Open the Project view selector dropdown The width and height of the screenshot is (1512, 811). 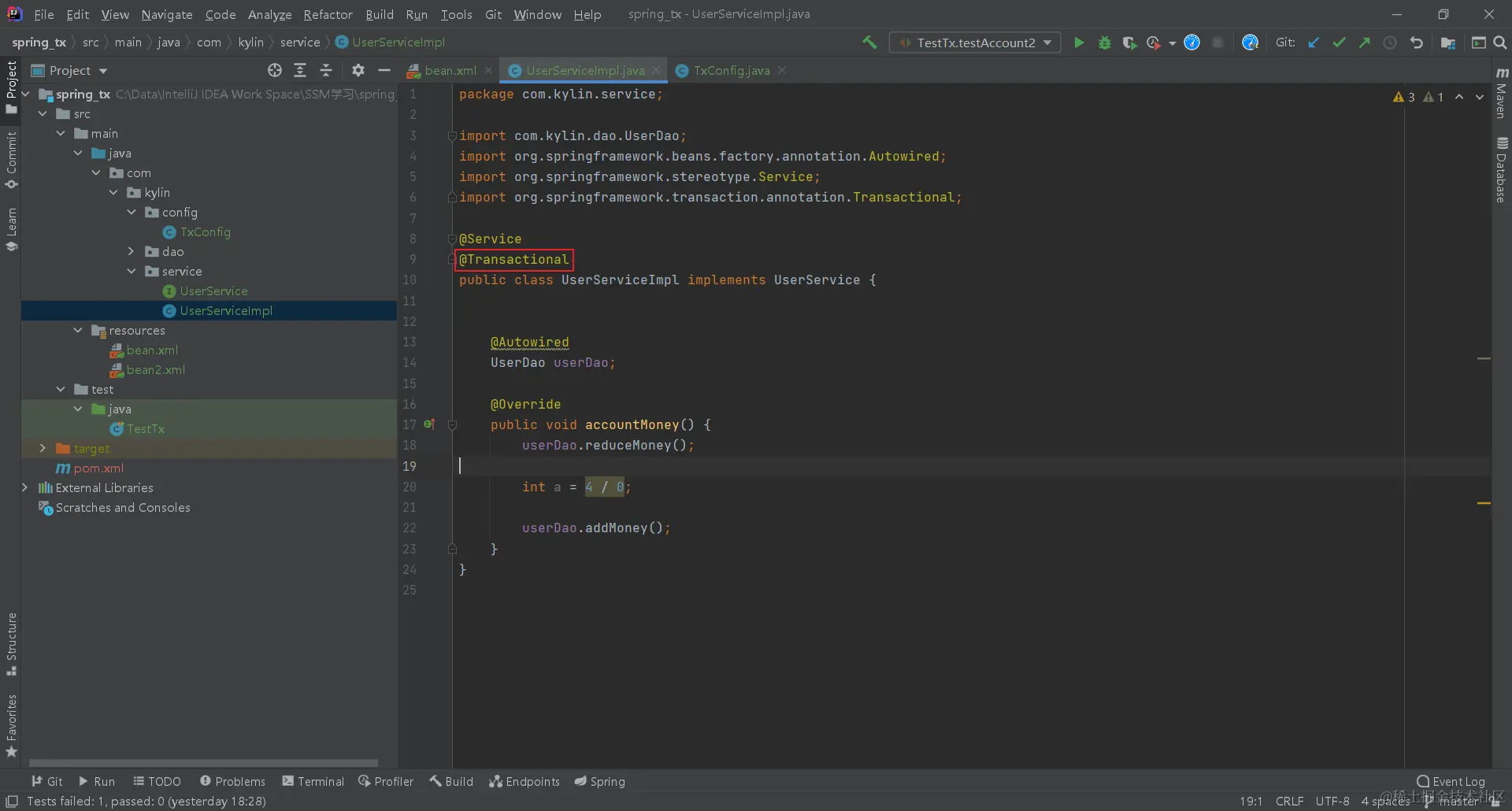coord(69,71)
